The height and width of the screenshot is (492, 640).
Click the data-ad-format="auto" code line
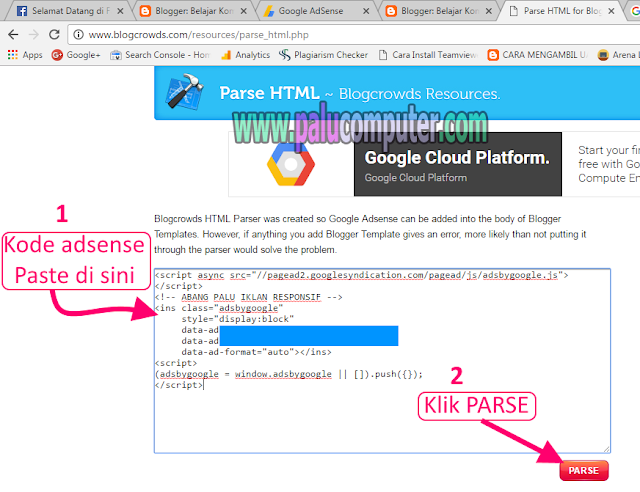(x=256, y=352)
